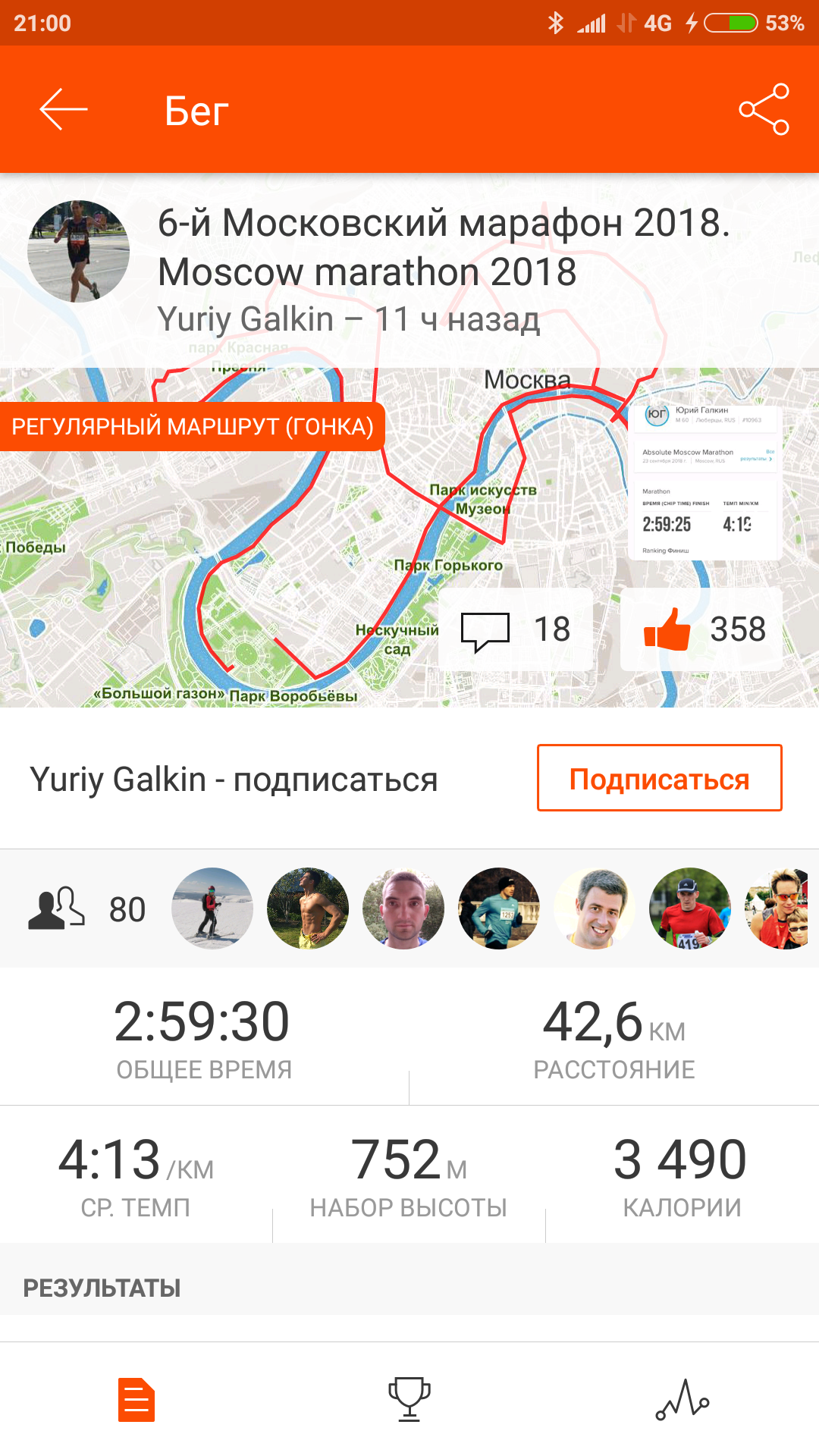Select the runner in blue jacket avatar
Image resolution: width=819 pixels, height=1456 pixels.
coord(499,908)
